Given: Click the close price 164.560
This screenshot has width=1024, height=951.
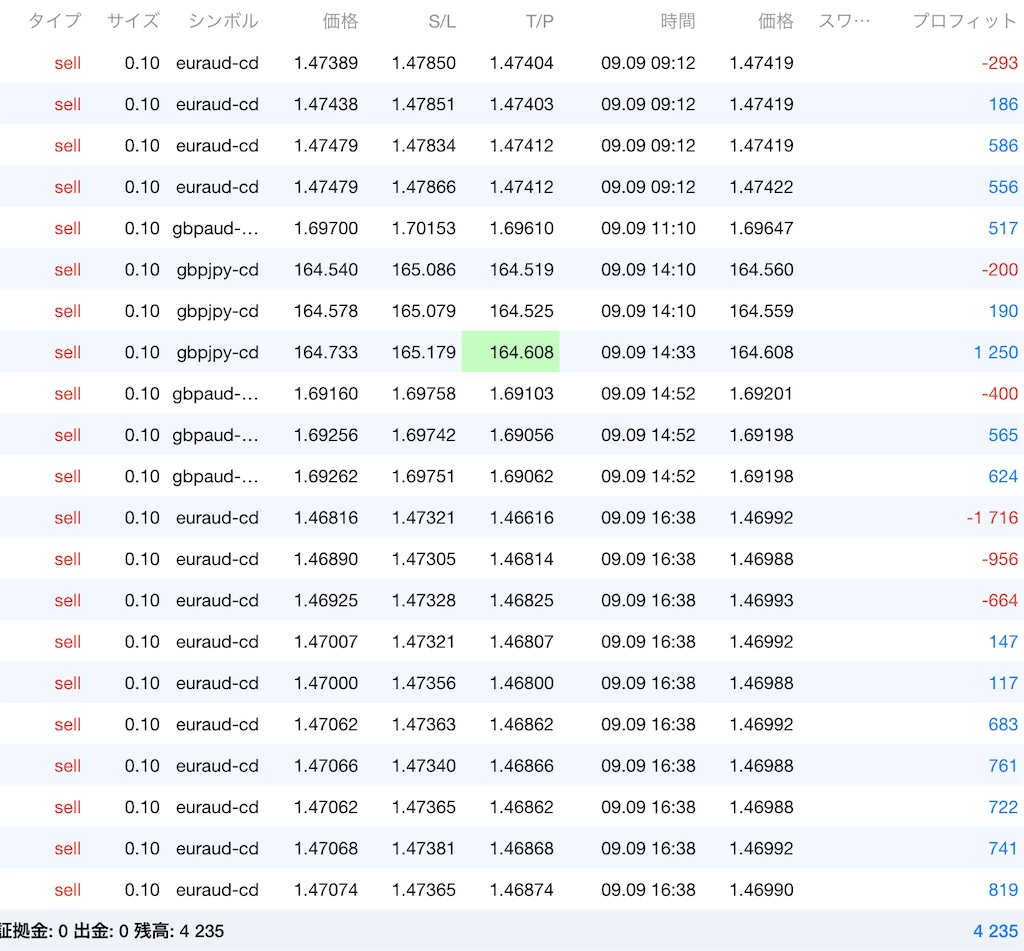Looking at the screenshot, I should point(761,269).
